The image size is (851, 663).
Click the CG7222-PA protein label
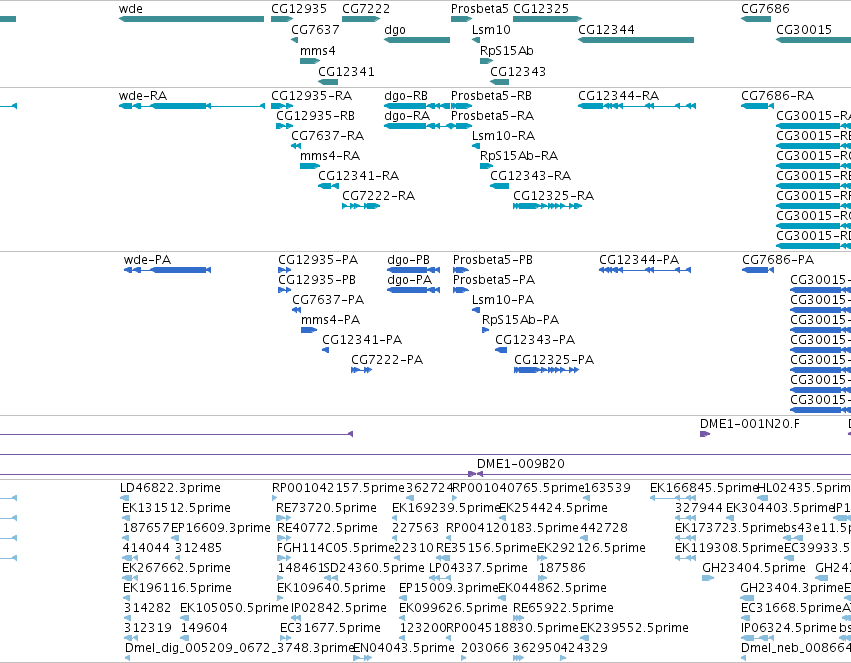click(x=387, y=360)
